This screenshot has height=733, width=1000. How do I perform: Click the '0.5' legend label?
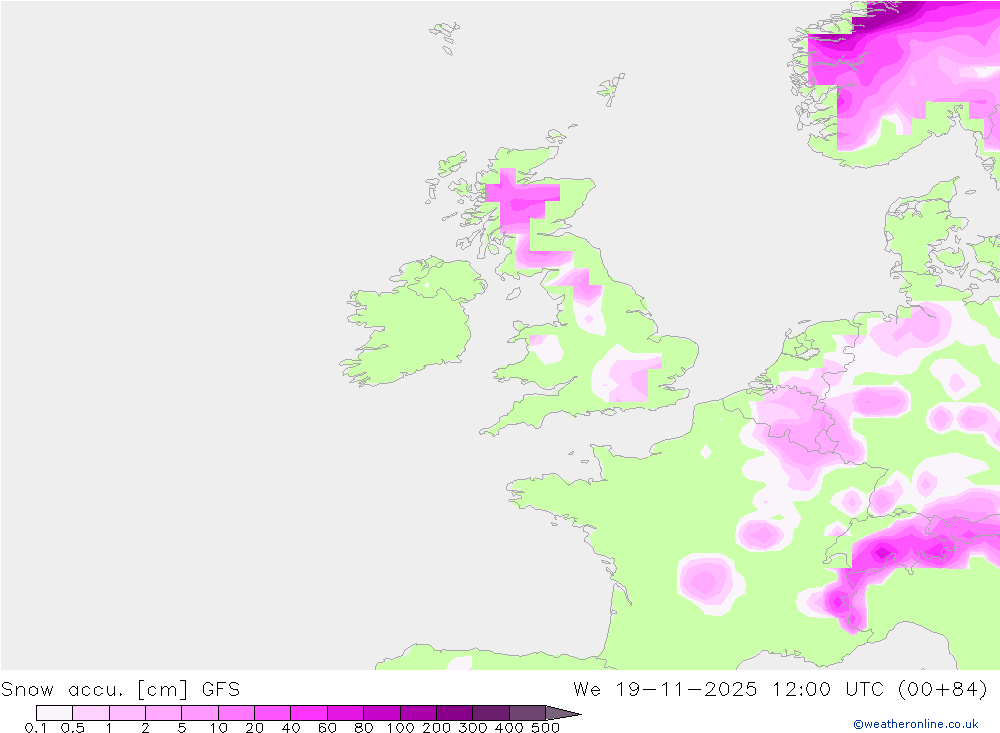point(73,727)
